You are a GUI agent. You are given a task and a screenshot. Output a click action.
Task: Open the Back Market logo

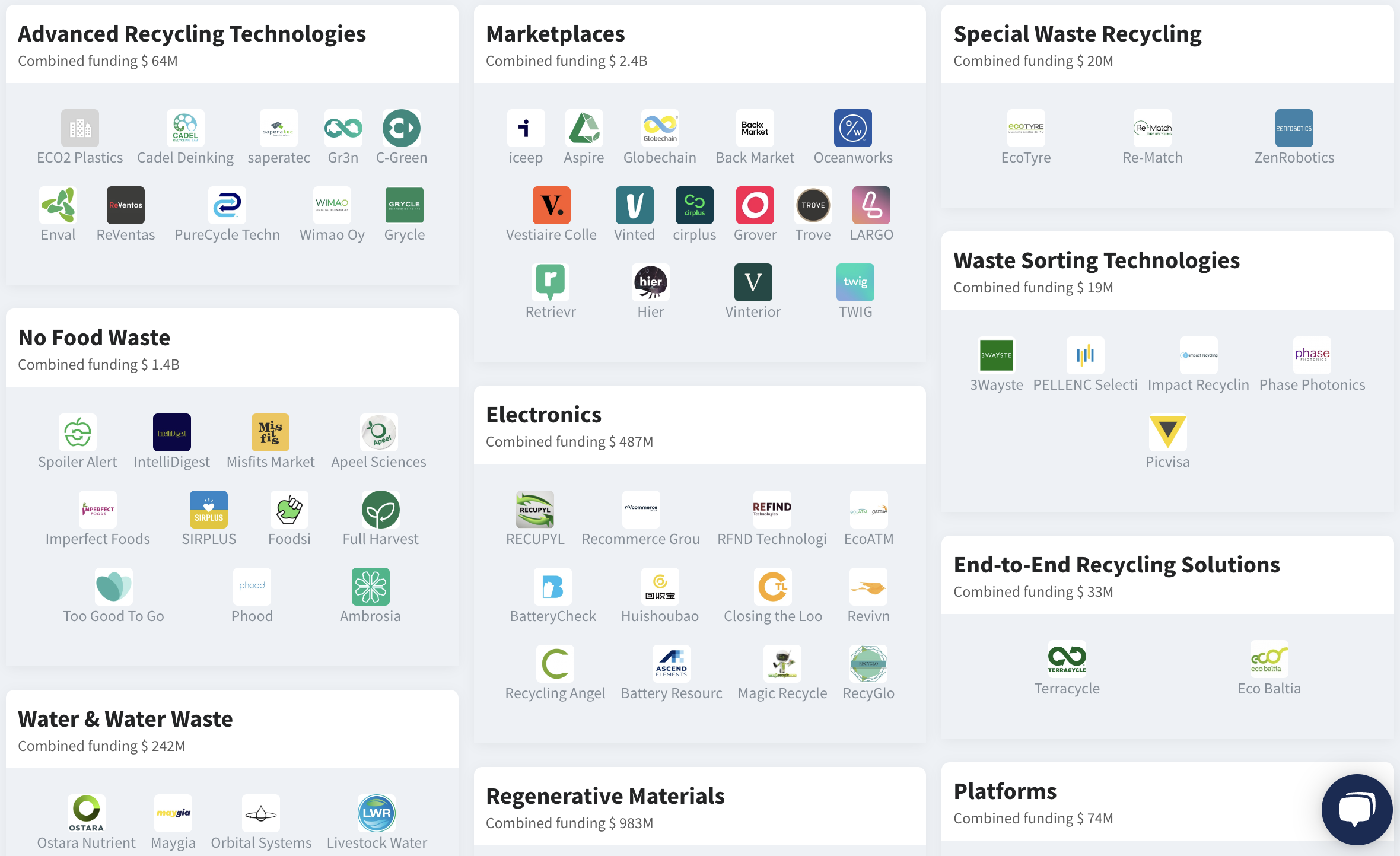pyautogui.click(x=755, y=128)
